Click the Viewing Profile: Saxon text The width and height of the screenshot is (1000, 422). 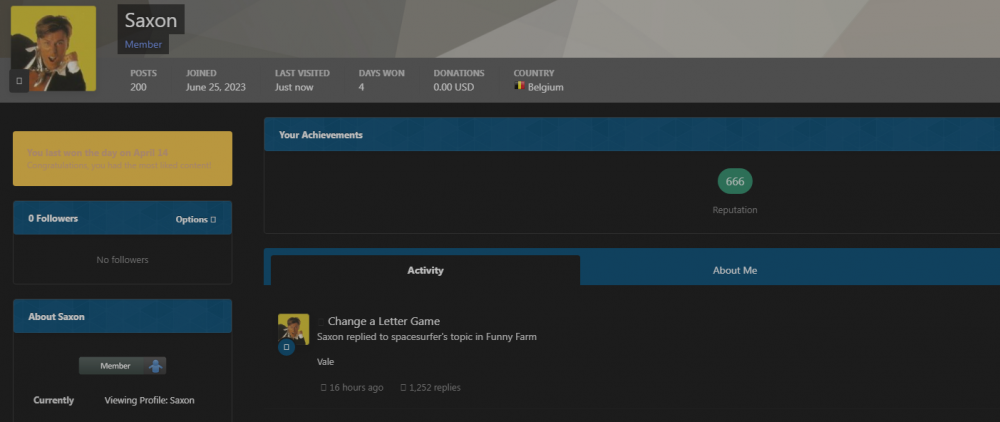pos(149,400)
